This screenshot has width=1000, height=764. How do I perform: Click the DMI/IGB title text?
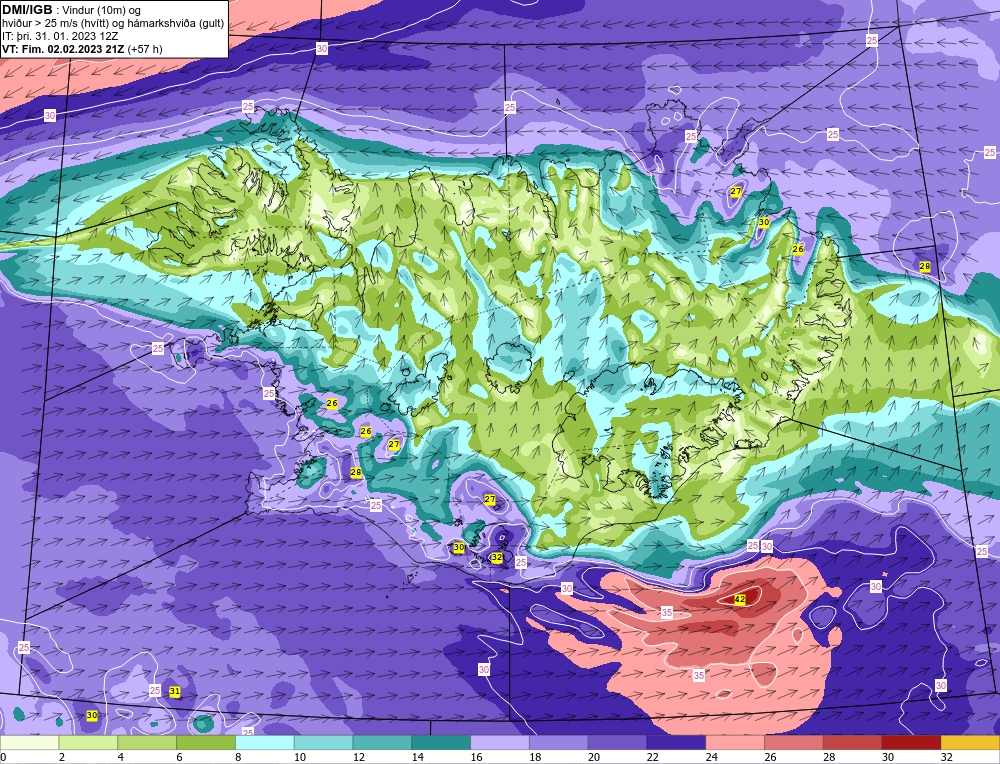tap(27, 10)
